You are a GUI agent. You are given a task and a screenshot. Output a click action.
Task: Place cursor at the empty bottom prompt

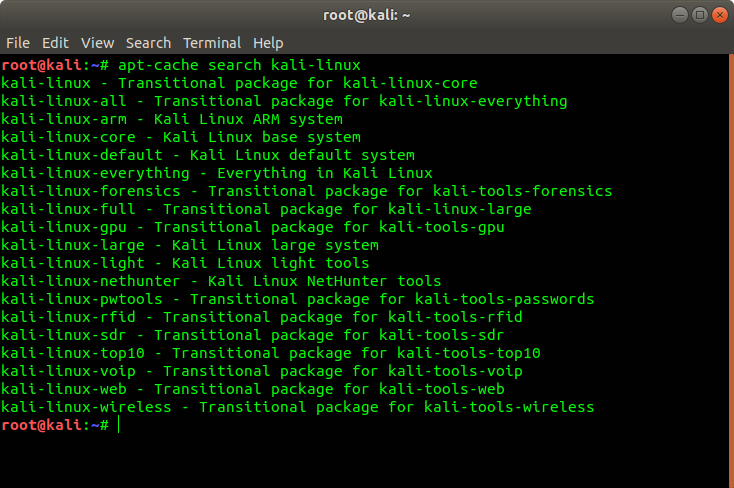coord(119,425)
